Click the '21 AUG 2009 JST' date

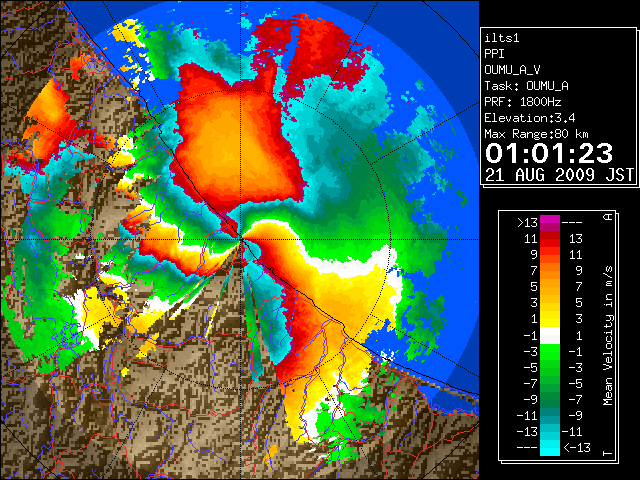[560, 175]
